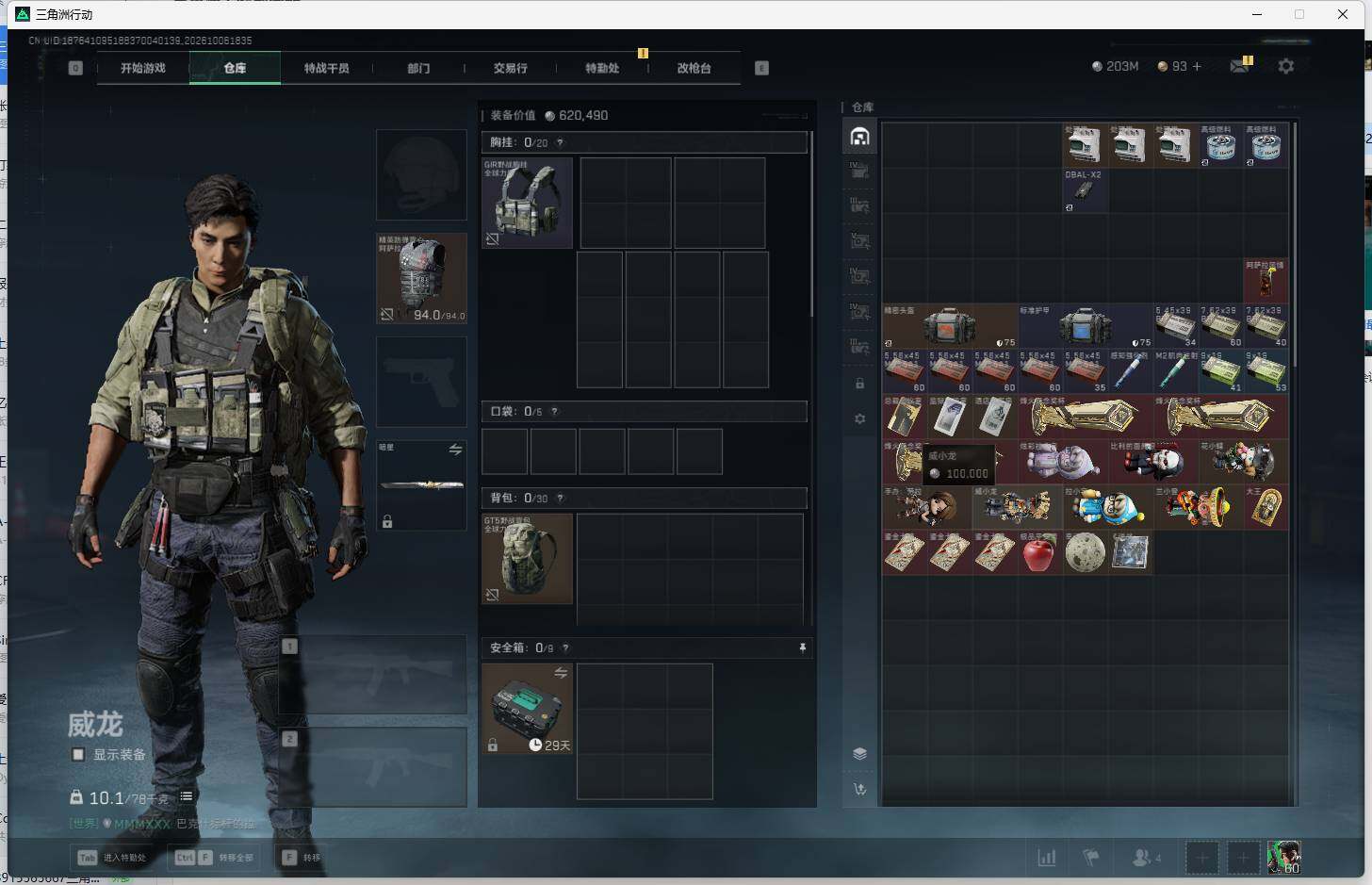Open warehouse sidebar settings gear
This screenshot has width=1372, height=885.
[x=859, y=418]
